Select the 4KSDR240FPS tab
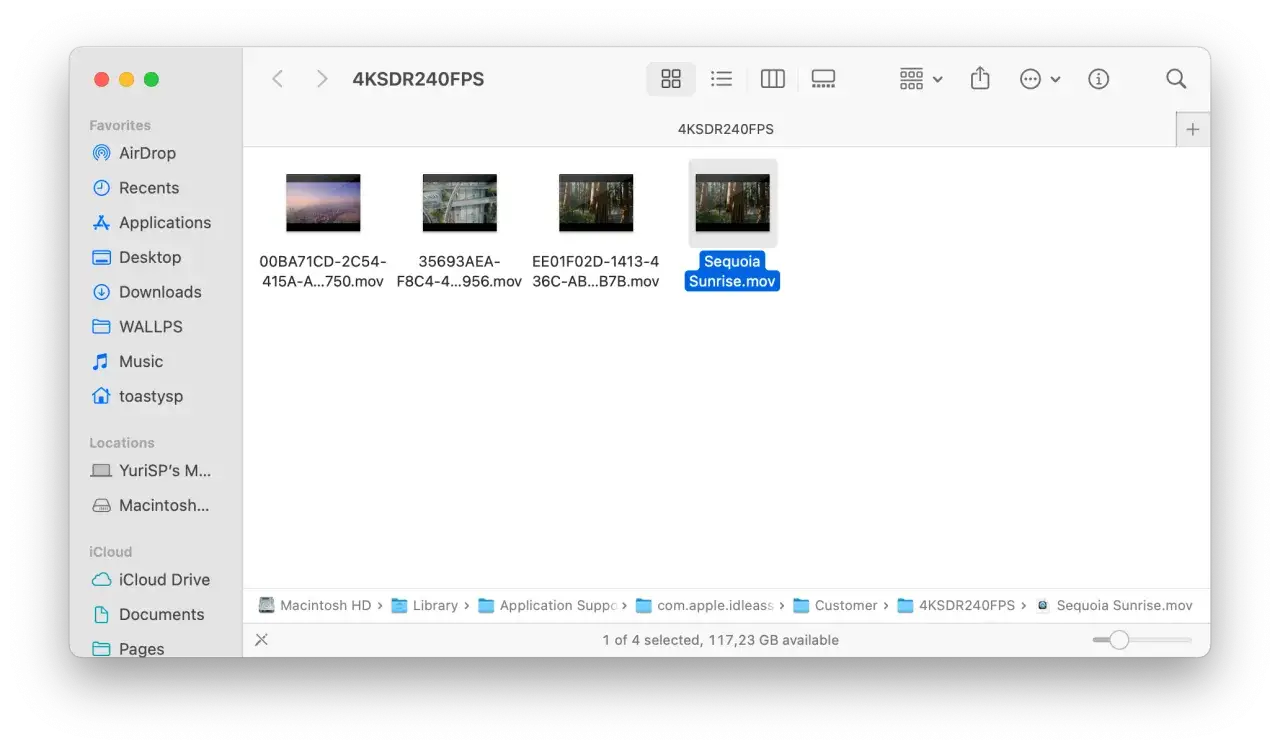 click(x=727, y=128)
